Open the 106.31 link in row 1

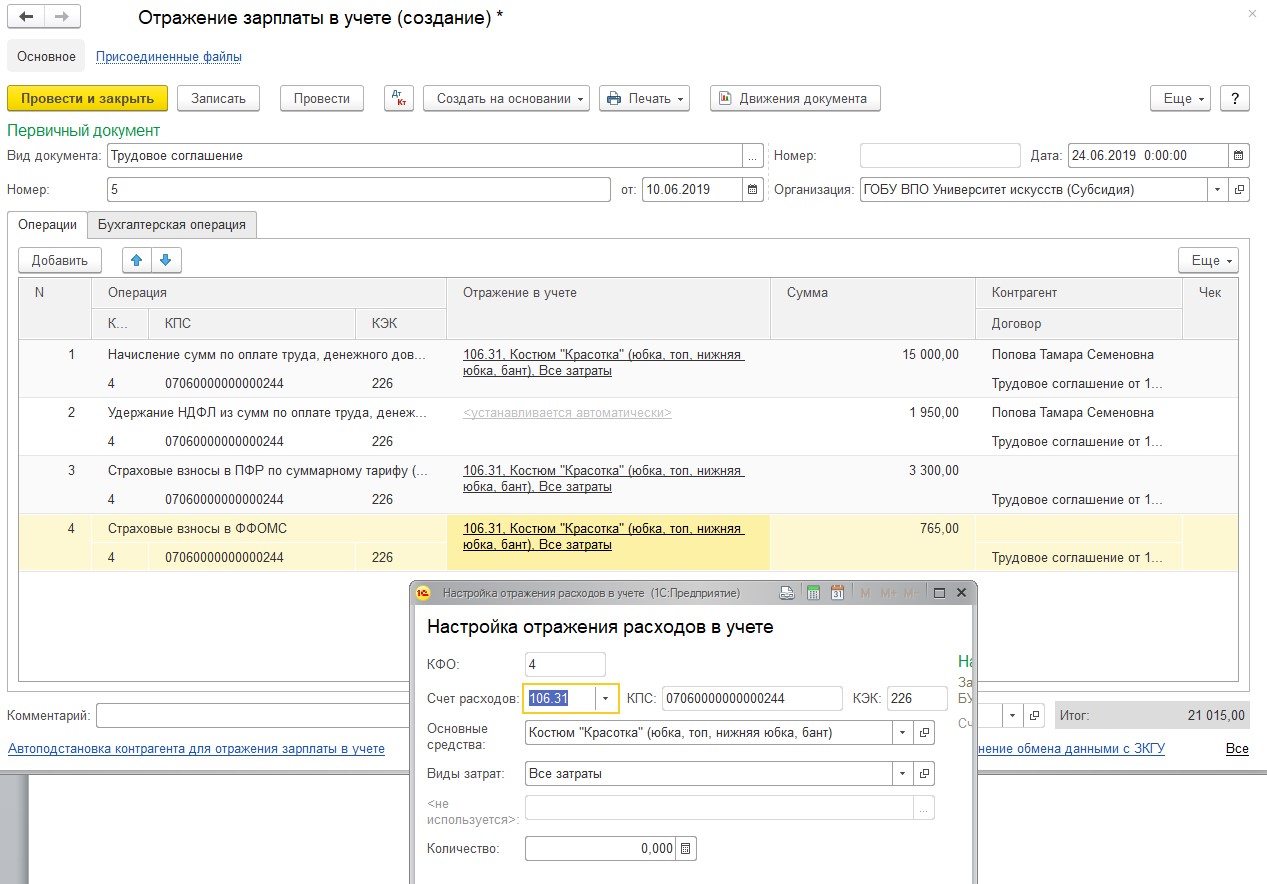[603, 362]
